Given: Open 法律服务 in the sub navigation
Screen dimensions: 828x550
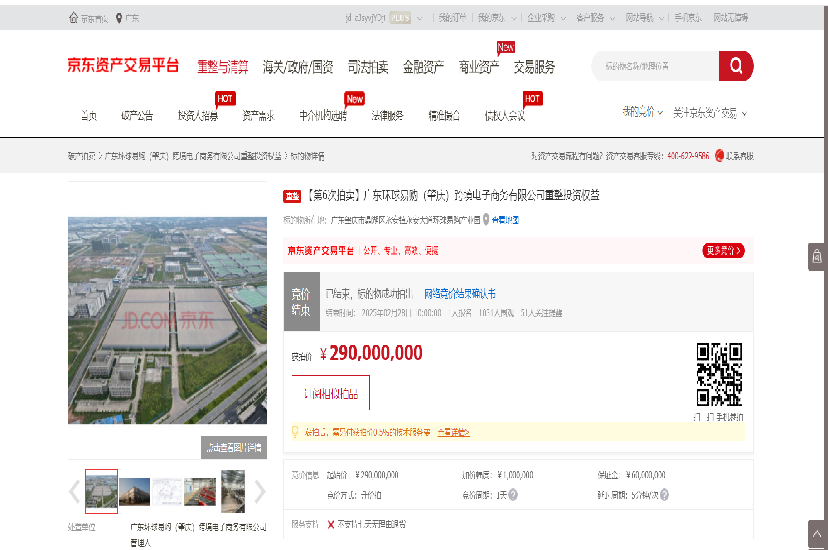Looking at the screenshot, I should (388, 116).
